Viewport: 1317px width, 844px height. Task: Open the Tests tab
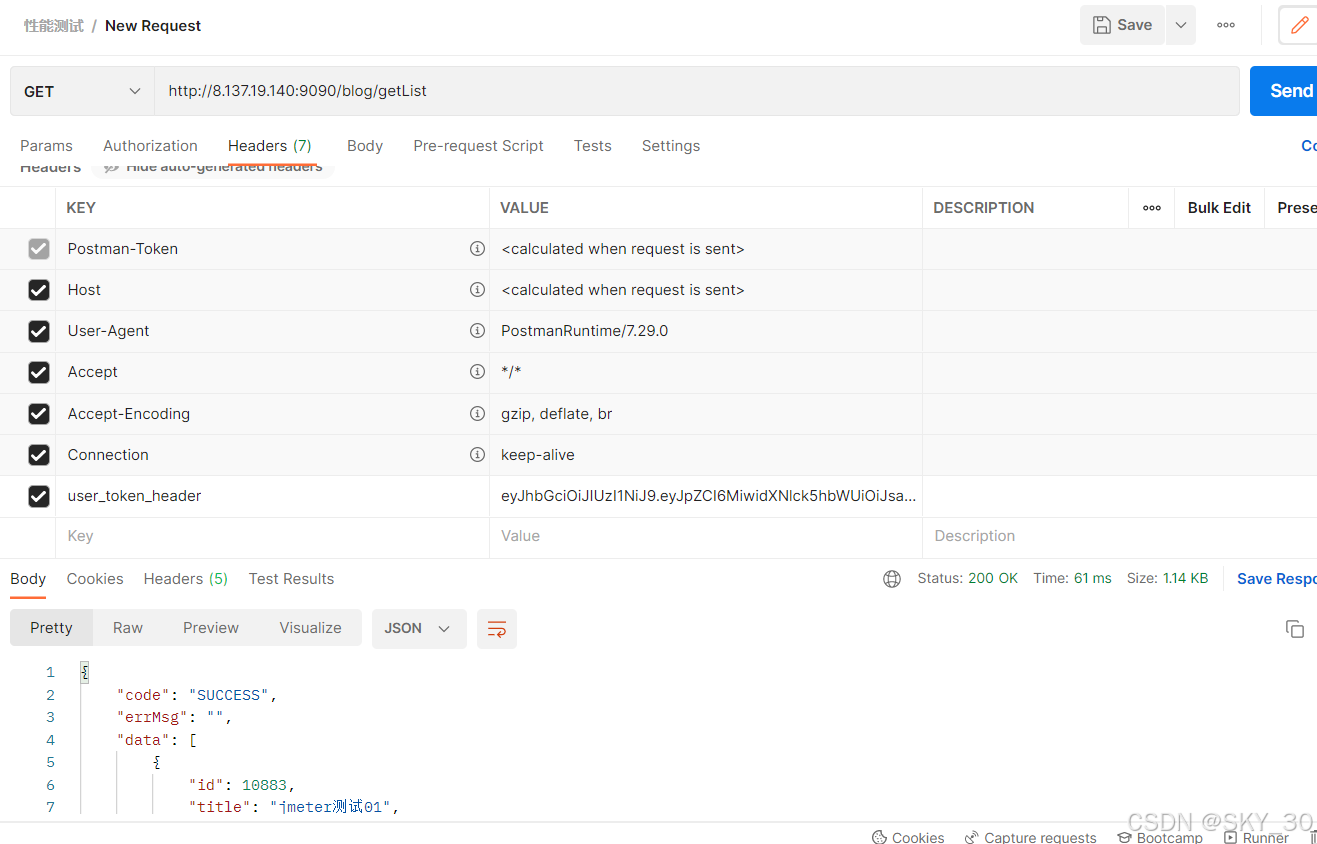point(592,146)
